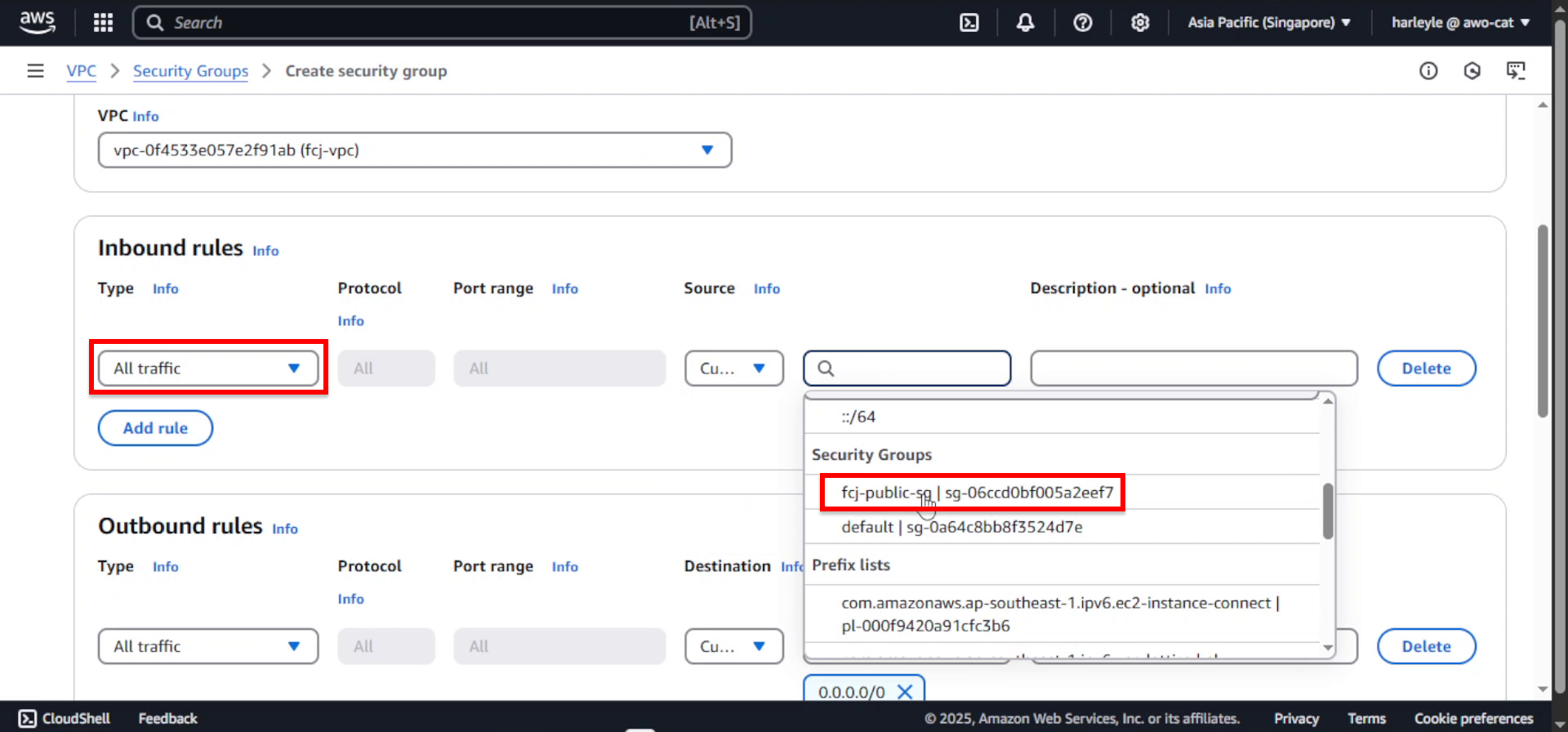Open Info link under inbound Protocol
Image resolution: width=1568 pixels, height=732 pixels.
[351, 321]
